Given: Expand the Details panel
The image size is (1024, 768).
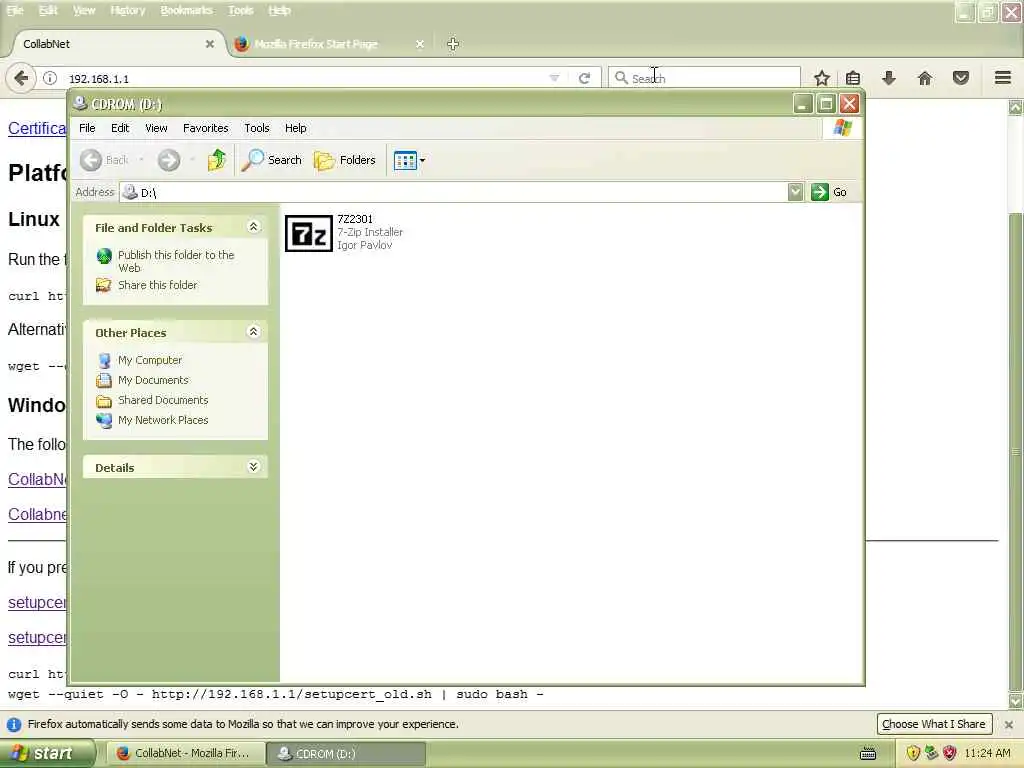Looking at the screenshot, I should tap(253, 467).
